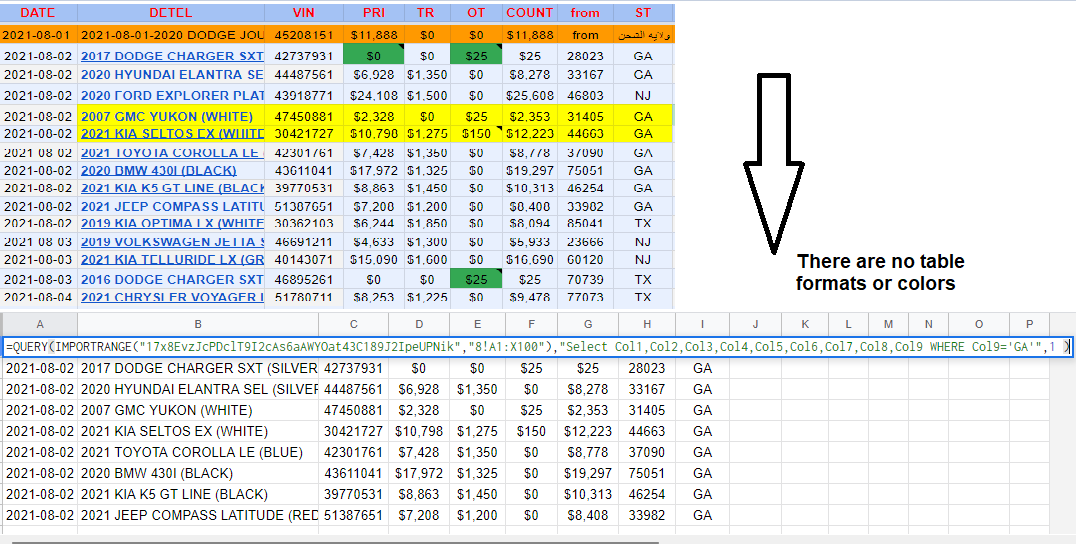Select column M header
This screenshot has width=1076, height=544.
(889, 324)
